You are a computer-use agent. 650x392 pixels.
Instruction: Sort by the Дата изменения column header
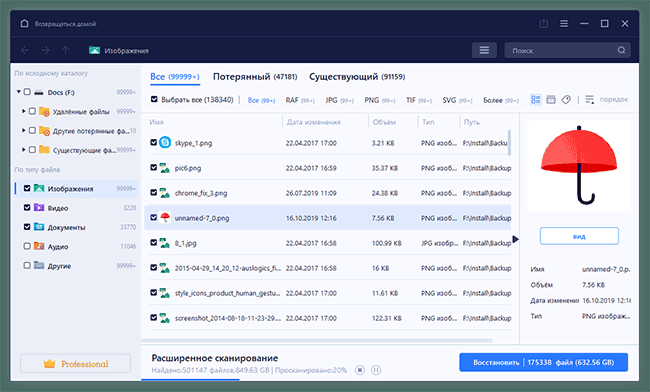313,122
